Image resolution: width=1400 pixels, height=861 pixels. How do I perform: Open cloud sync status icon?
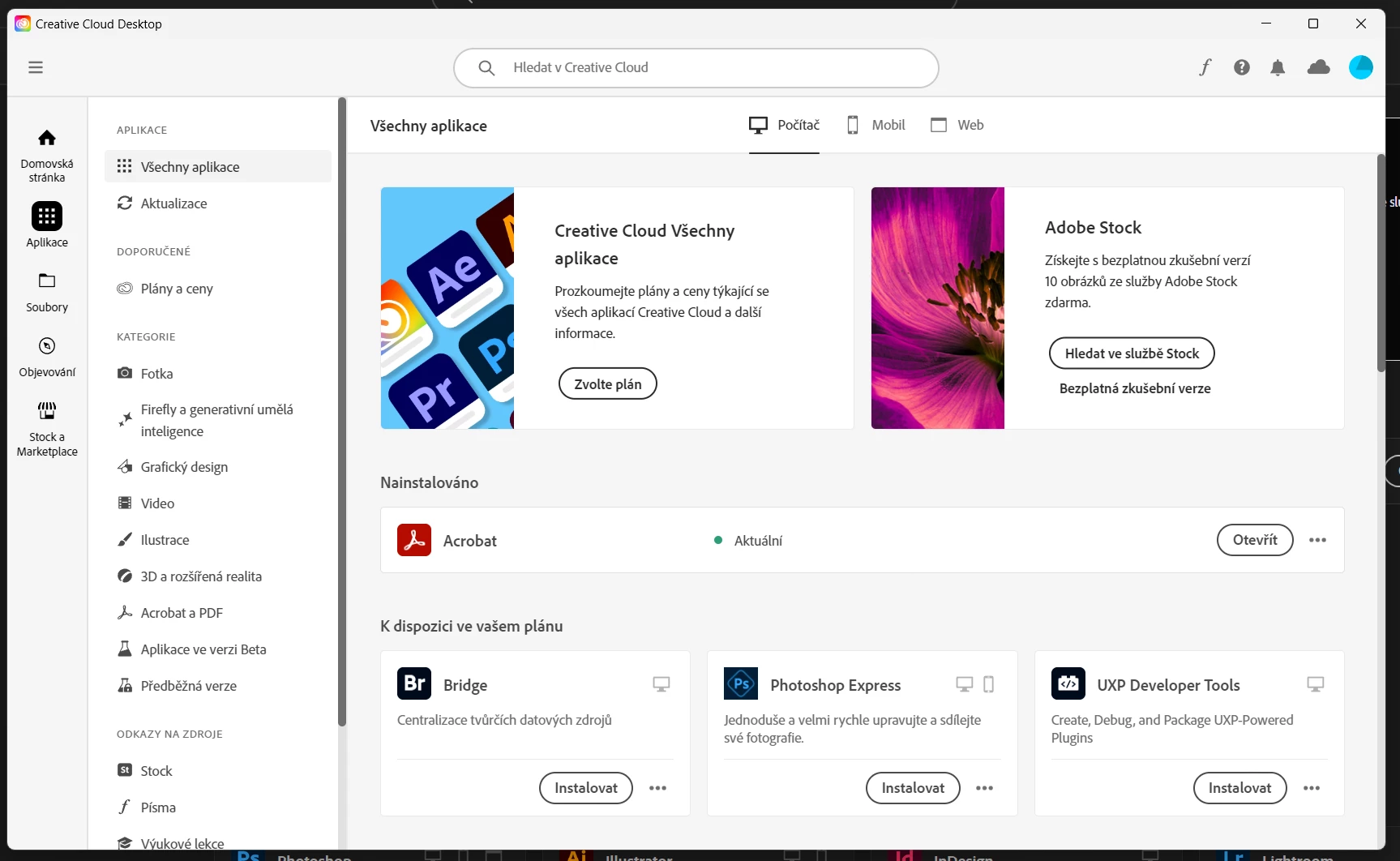(1319, 67)
